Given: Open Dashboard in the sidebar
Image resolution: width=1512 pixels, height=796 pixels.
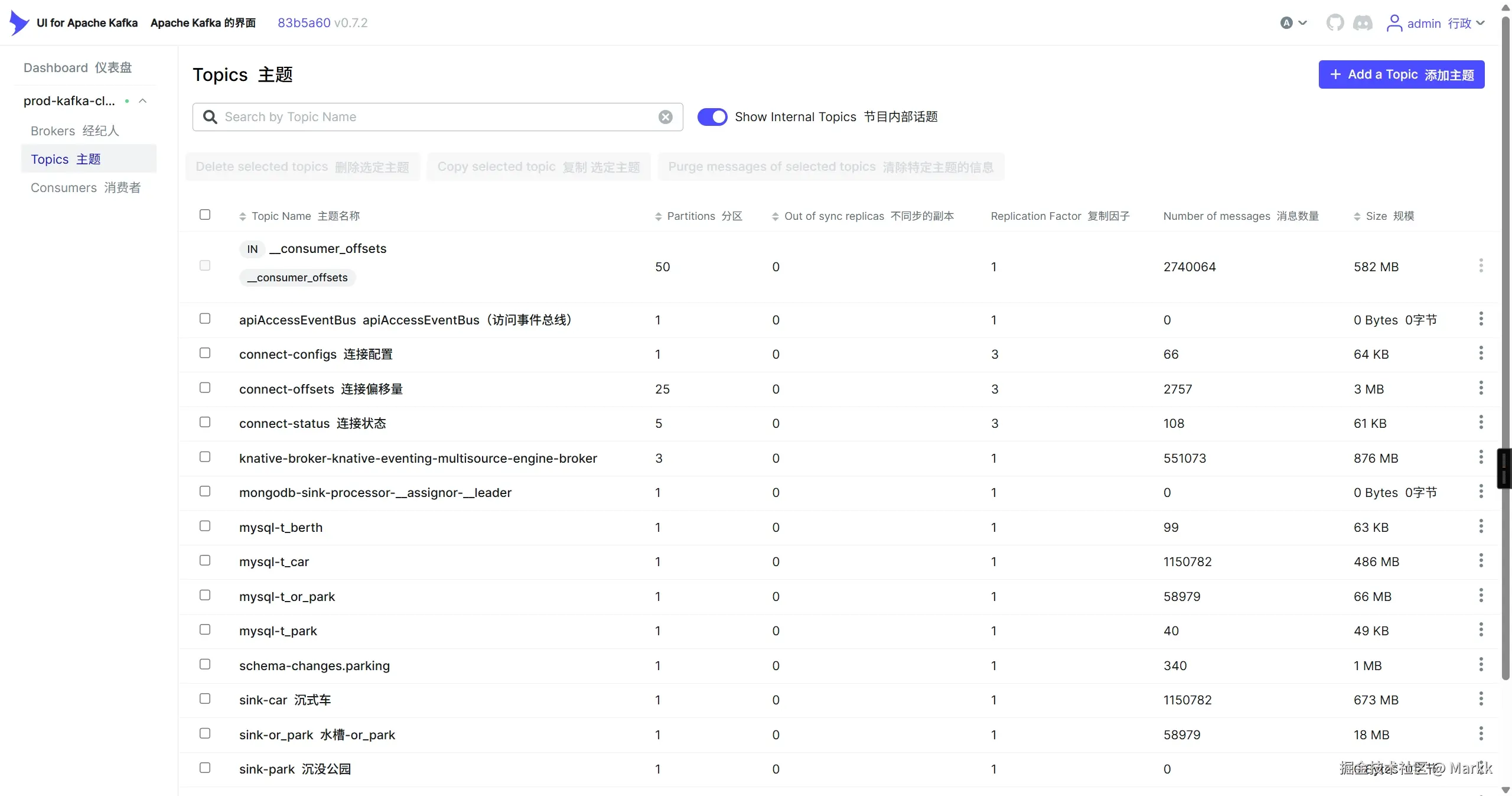Looking at the screenshot, I should click(x=78, y=68).
